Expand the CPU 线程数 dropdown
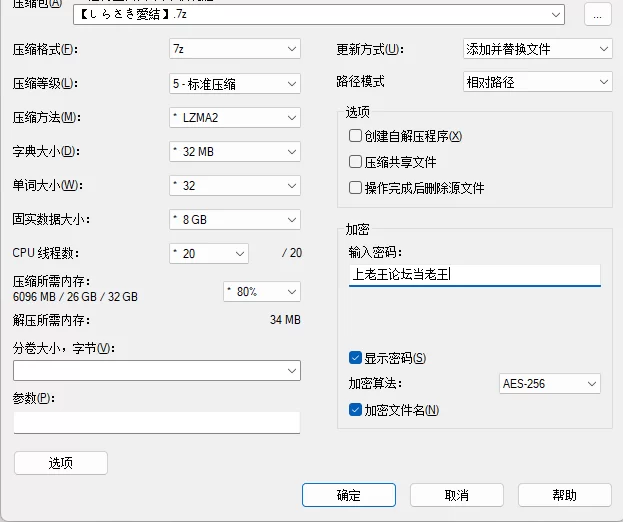 point(209,253)
